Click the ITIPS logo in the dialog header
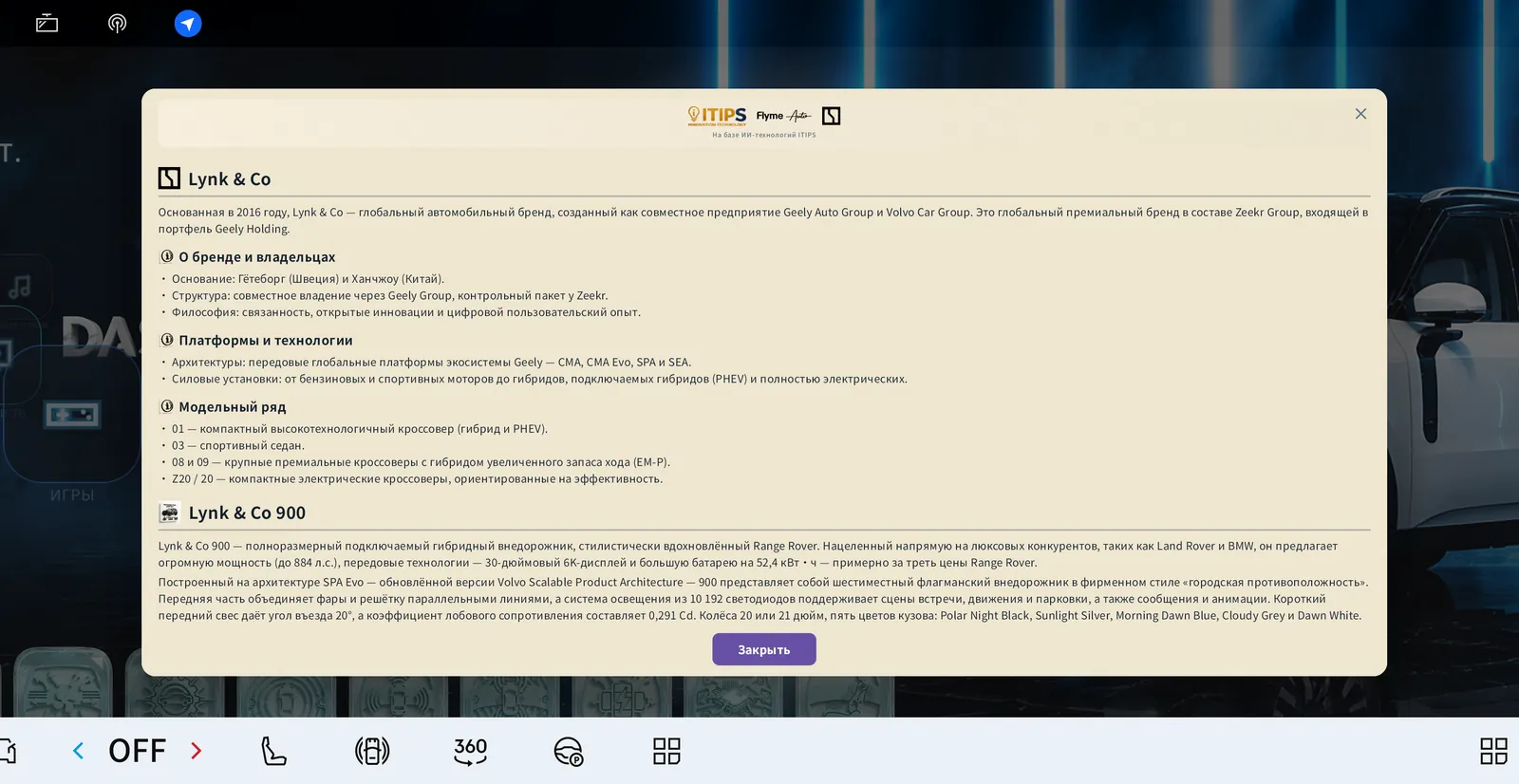This screenshot has width=1519, height=784. 717,116
